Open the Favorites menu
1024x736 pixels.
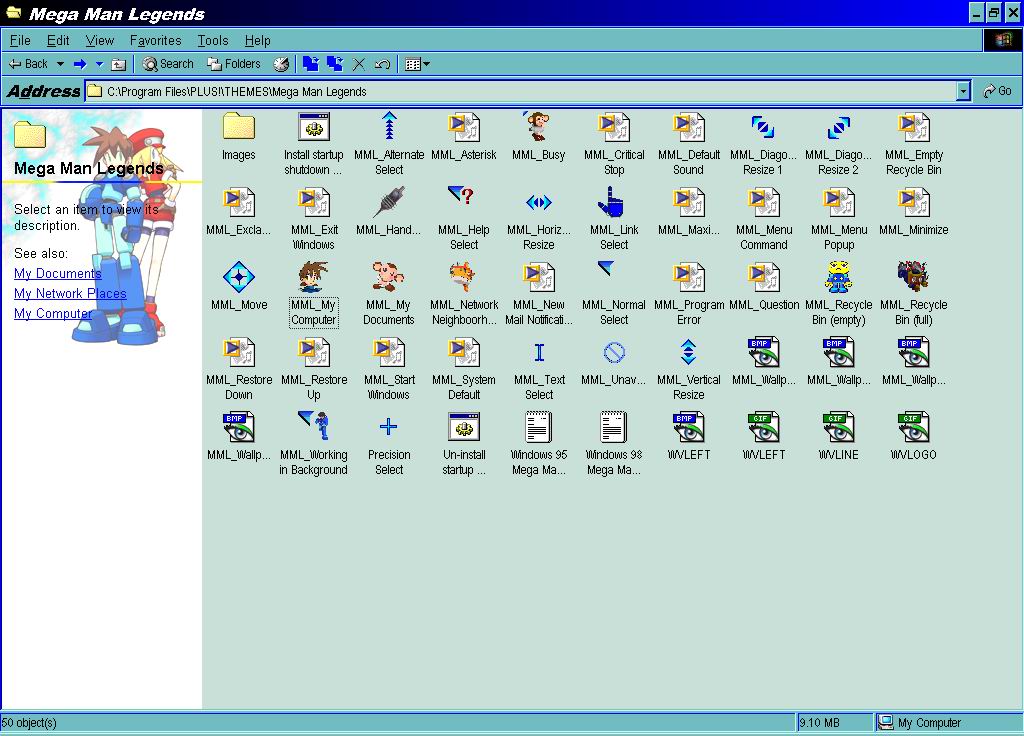tap(155, 40)
